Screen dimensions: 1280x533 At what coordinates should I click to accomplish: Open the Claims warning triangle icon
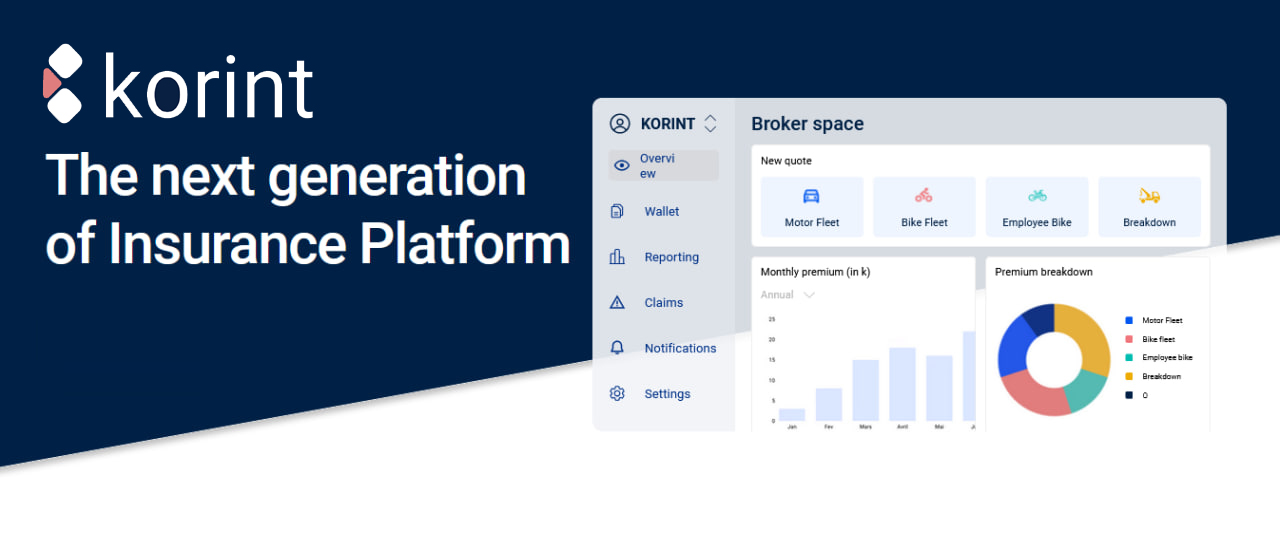pos(617,303)
